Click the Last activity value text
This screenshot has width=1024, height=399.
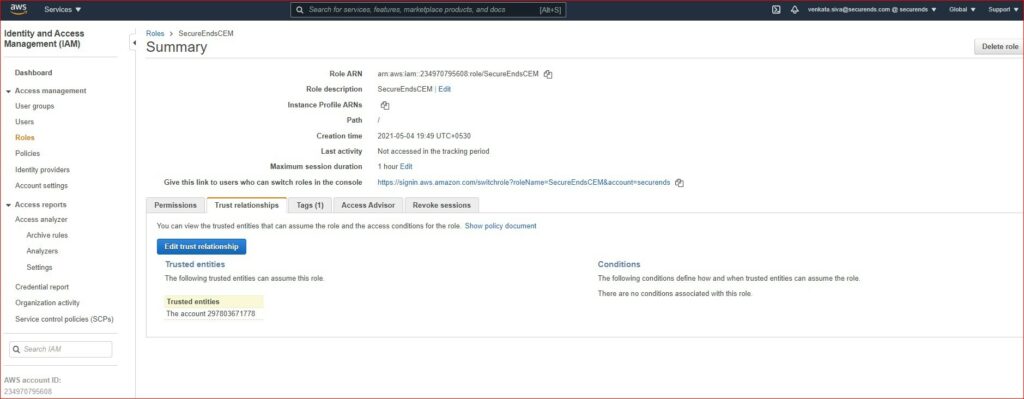(433, 152)
